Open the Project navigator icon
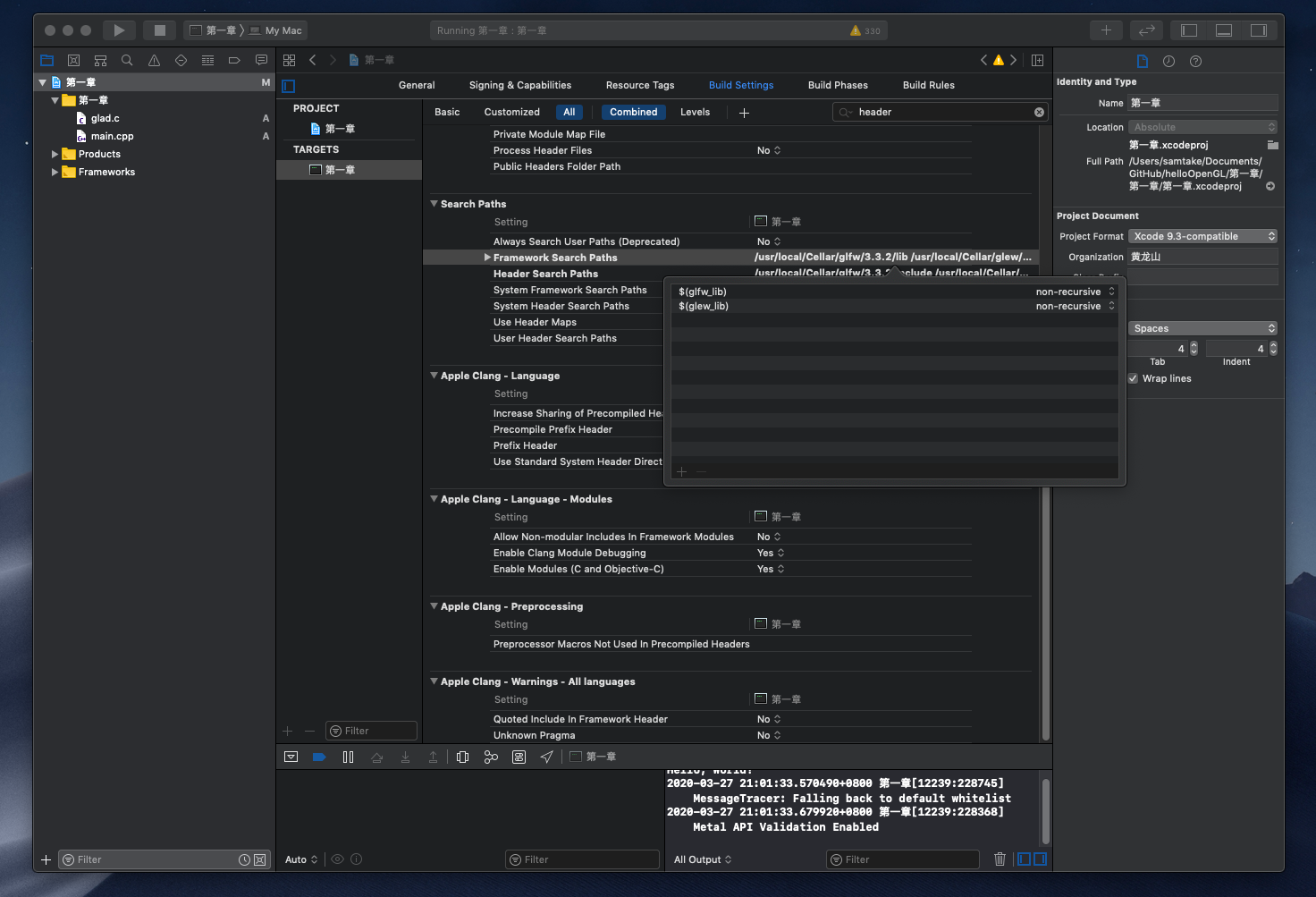Viewport: 1316px width, 897px height. coord(47,61)
